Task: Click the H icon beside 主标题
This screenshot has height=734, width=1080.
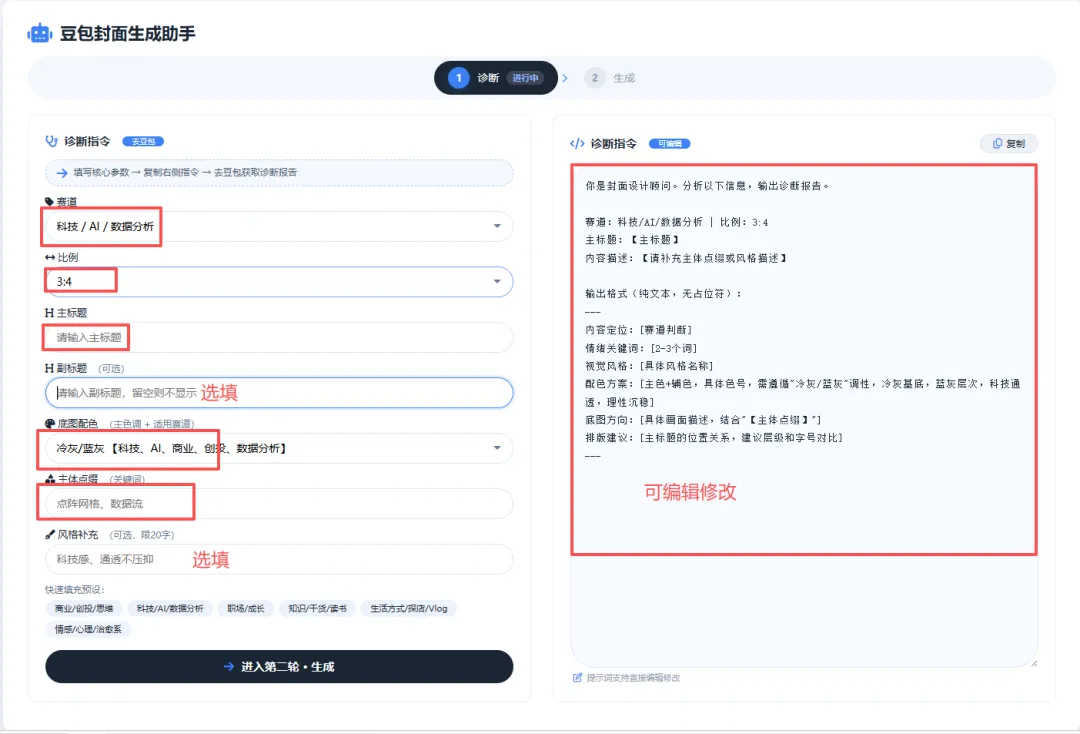Action: [x=50, y=313]
